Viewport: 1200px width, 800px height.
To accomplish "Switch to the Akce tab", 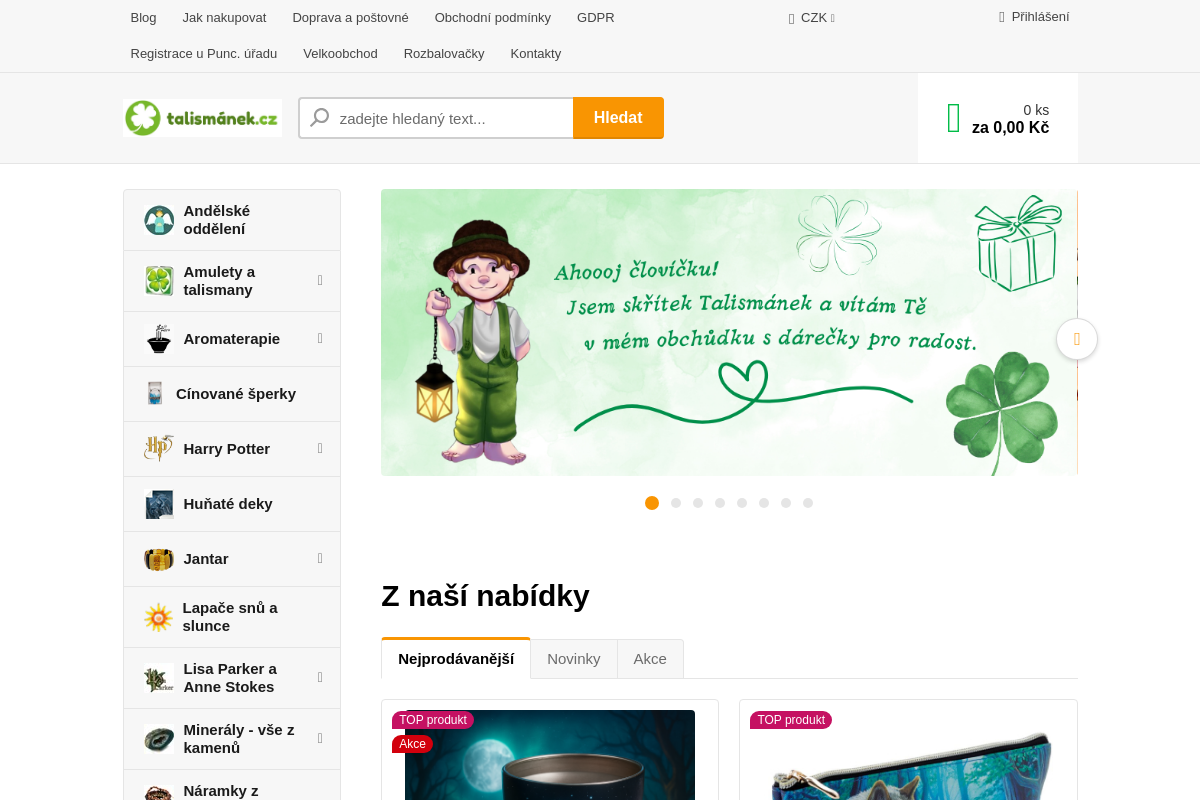I will tap(650, 659).
